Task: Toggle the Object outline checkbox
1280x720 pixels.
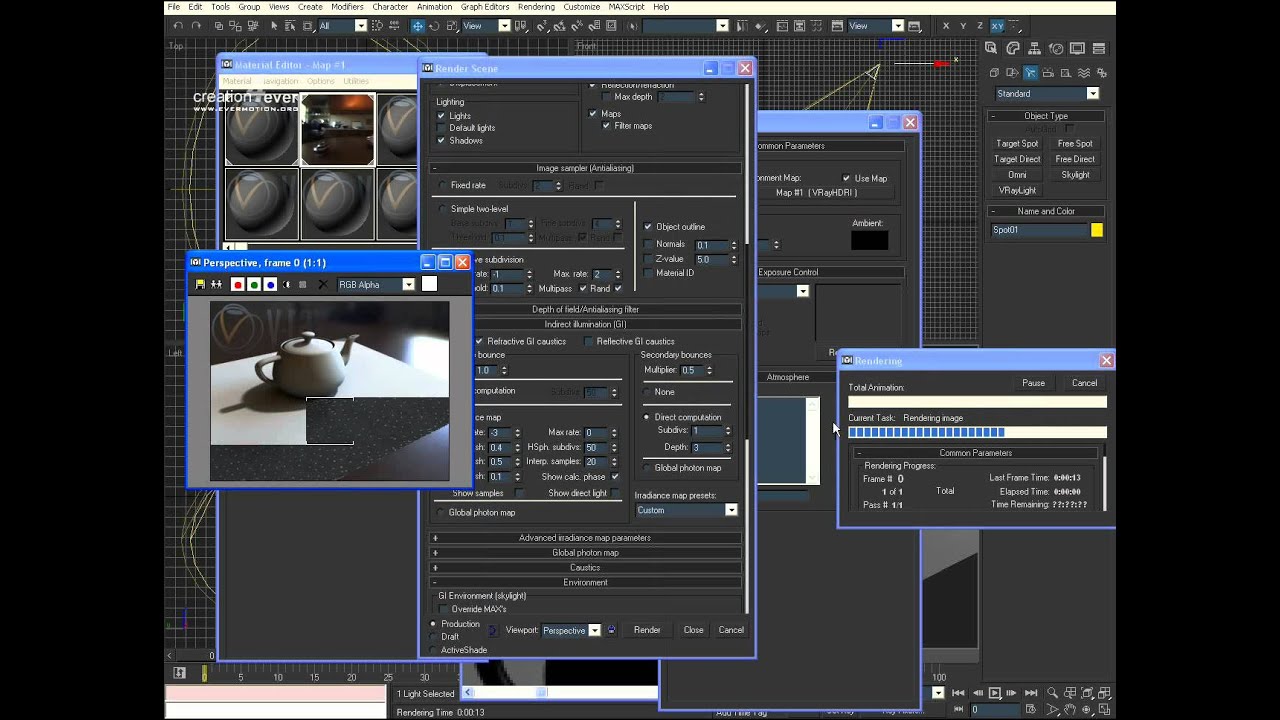Action: 648,227
